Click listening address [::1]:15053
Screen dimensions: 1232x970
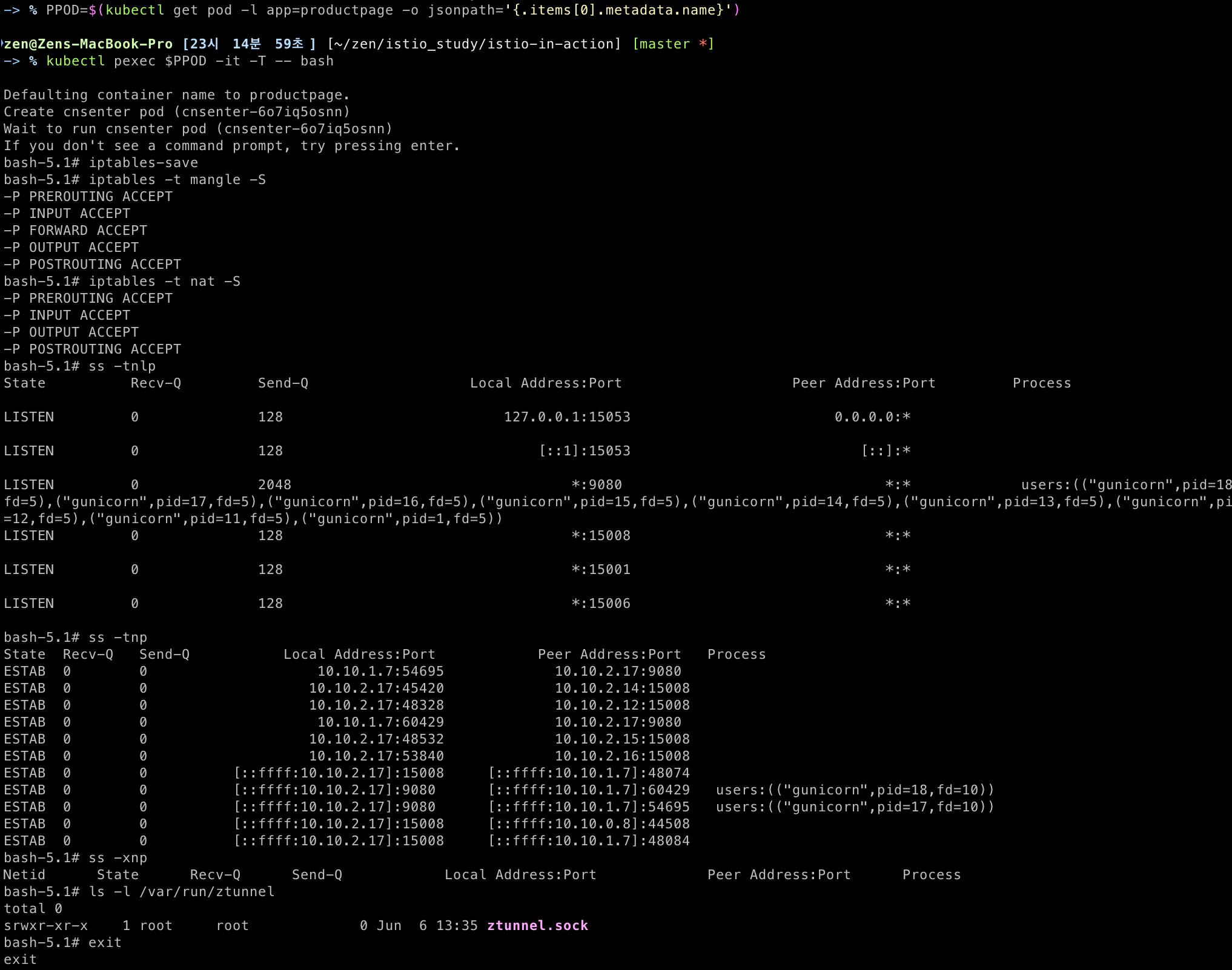(x=585, y=451)
